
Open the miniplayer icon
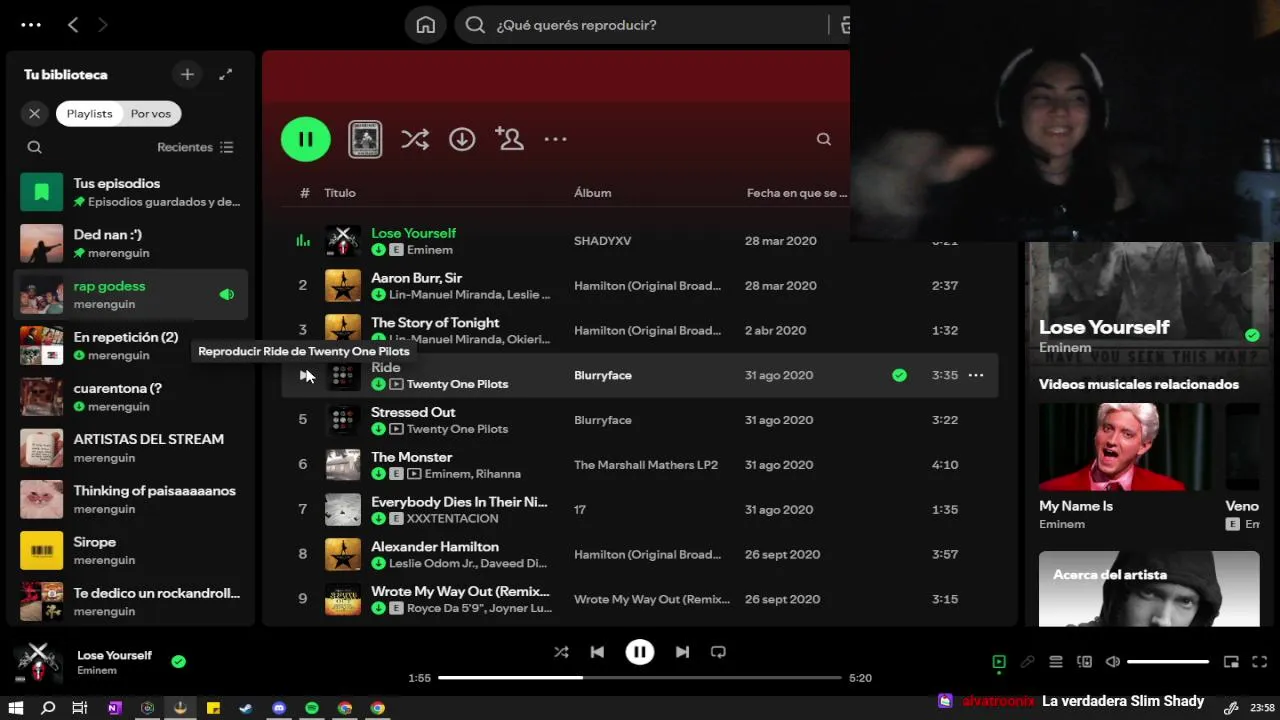(x=1232, y=662)
